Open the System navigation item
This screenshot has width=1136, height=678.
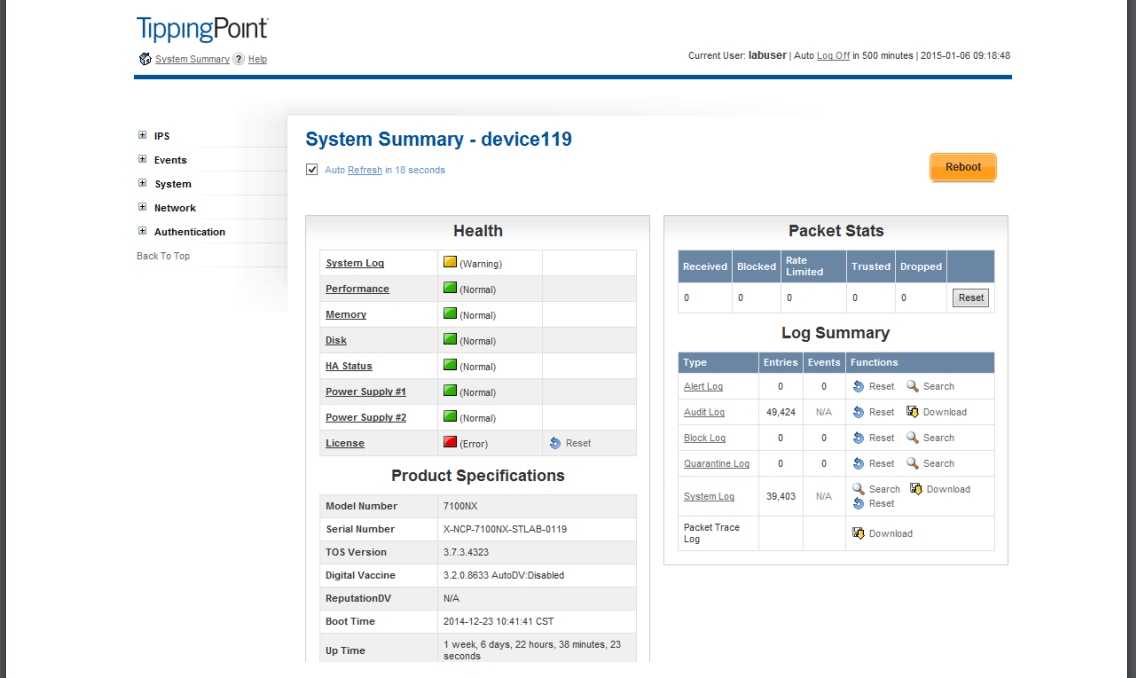click(172, 184)
